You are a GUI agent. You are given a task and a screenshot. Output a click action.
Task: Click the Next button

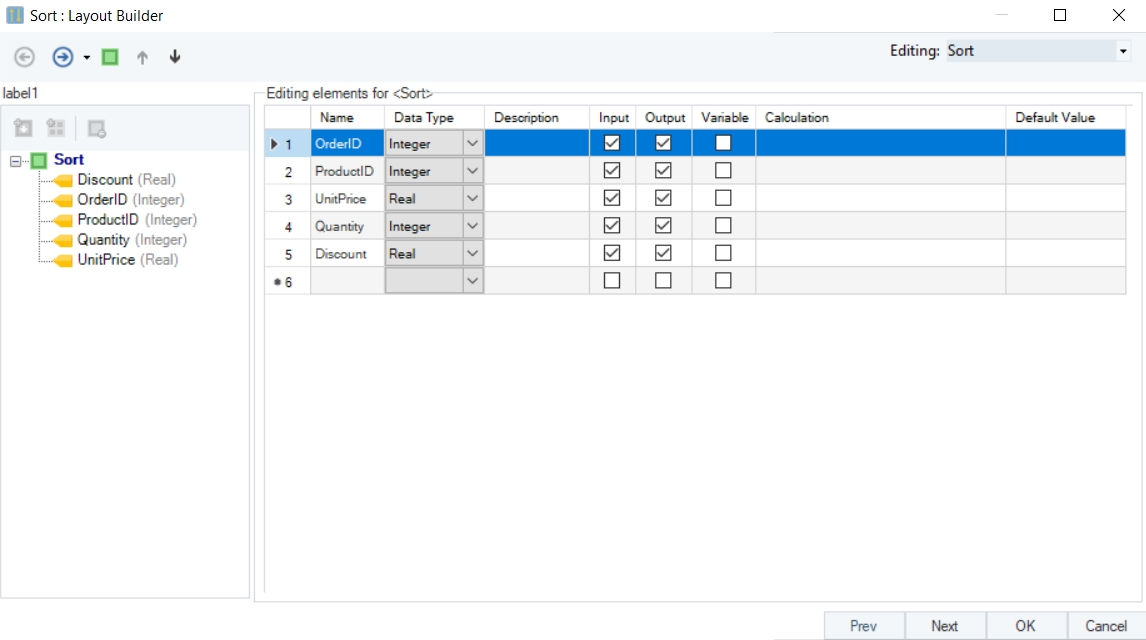click(944, 626)
